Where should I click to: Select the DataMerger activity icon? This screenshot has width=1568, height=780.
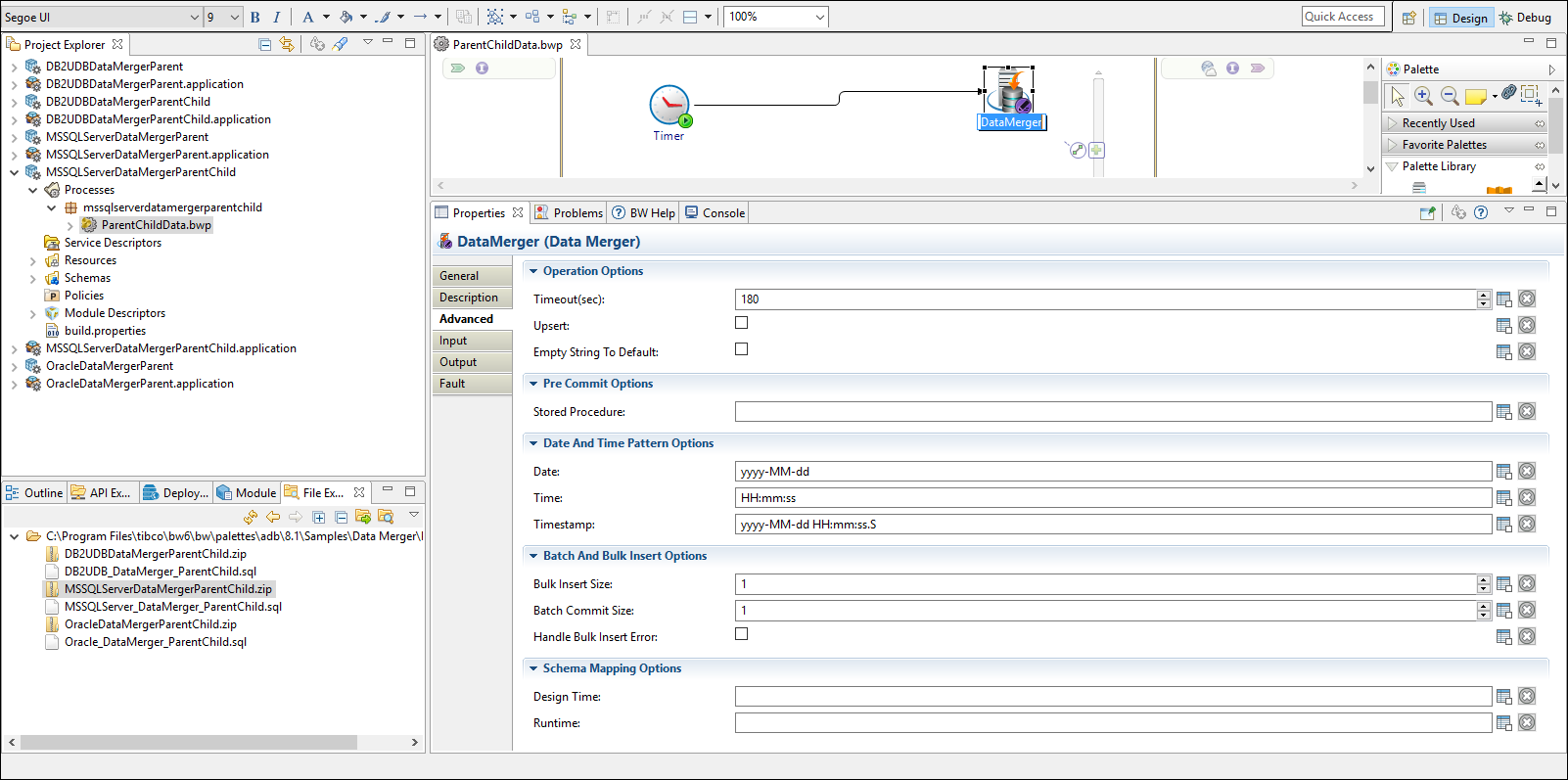1009,92
